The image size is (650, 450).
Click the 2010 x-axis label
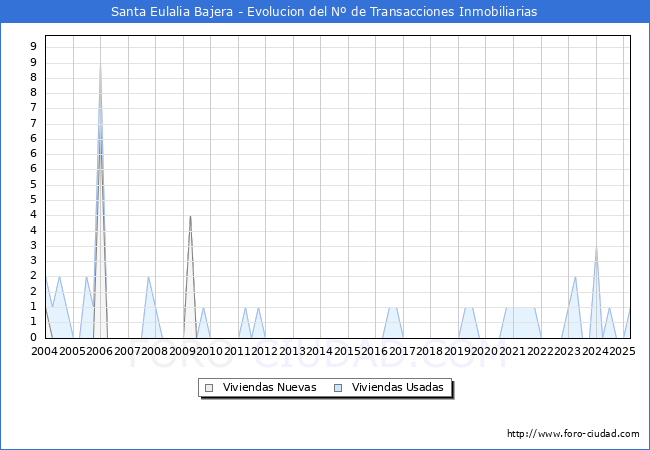(209, 351)
